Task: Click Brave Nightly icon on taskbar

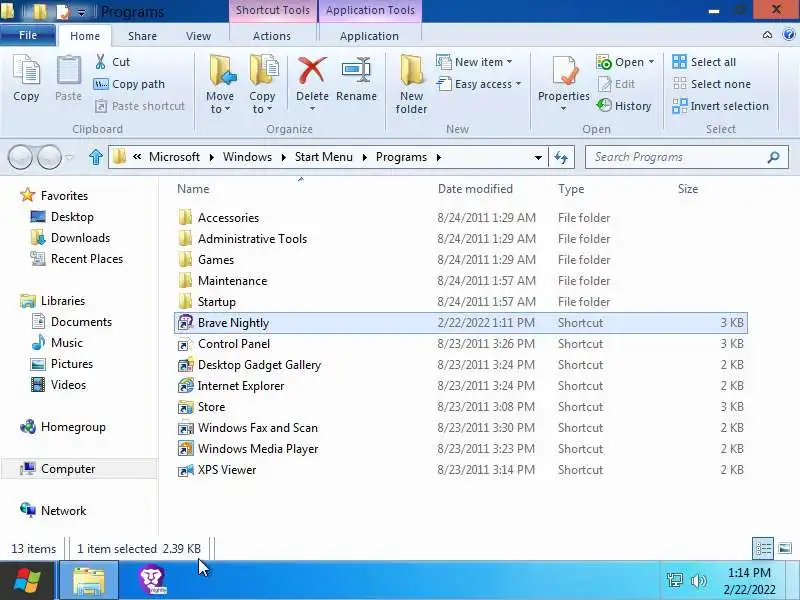Action: [x=152, y=580]
